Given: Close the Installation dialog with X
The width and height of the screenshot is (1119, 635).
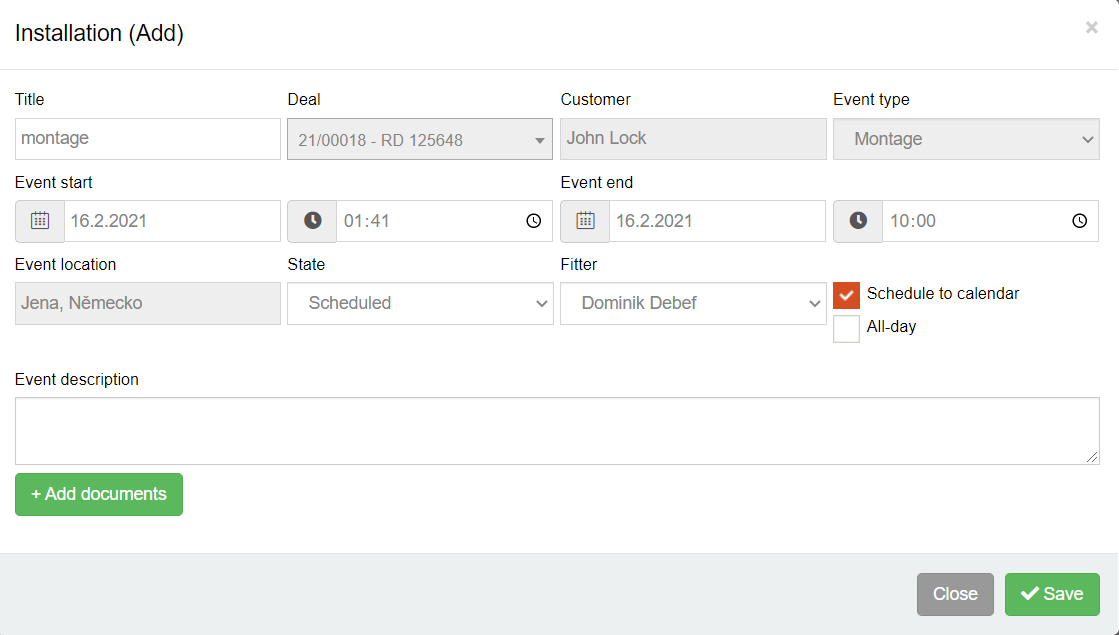Looking at the screenshot, I should [x=1091, y=28].
